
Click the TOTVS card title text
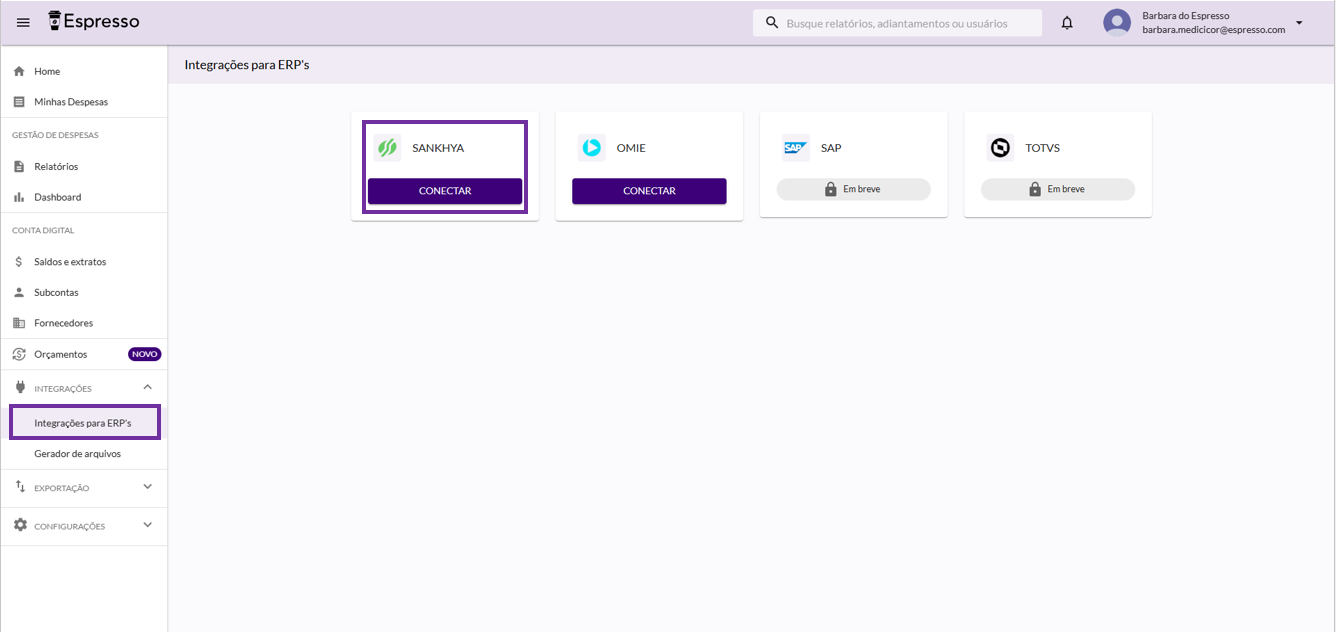1042,148
